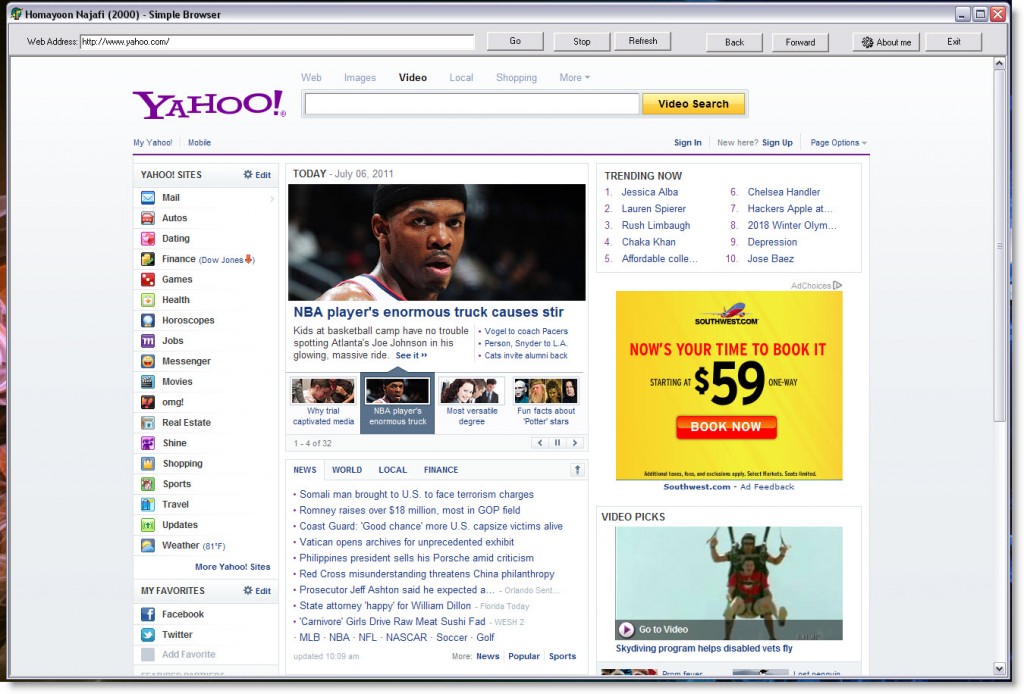
Task: Click the Forward navigation button
Action: [x=800, y=42]
